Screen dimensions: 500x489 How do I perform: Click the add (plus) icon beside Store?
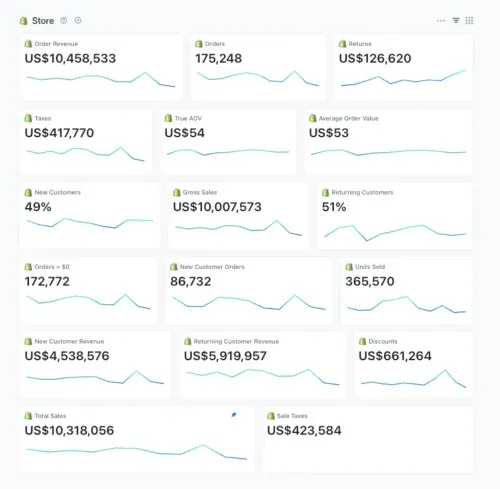coord(78,21)
